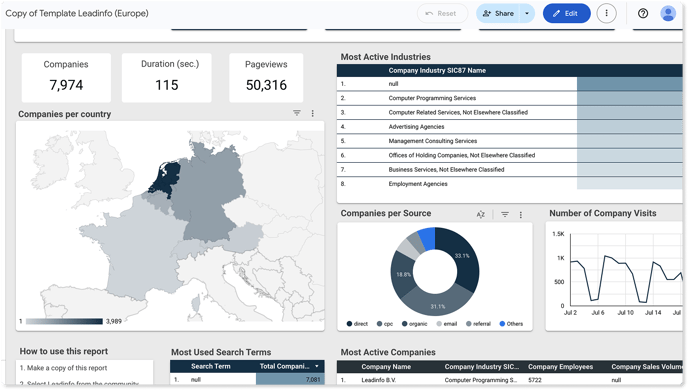
Task: Sort by Company Industry SIC... column in companies table
Action: coord(481,367)
